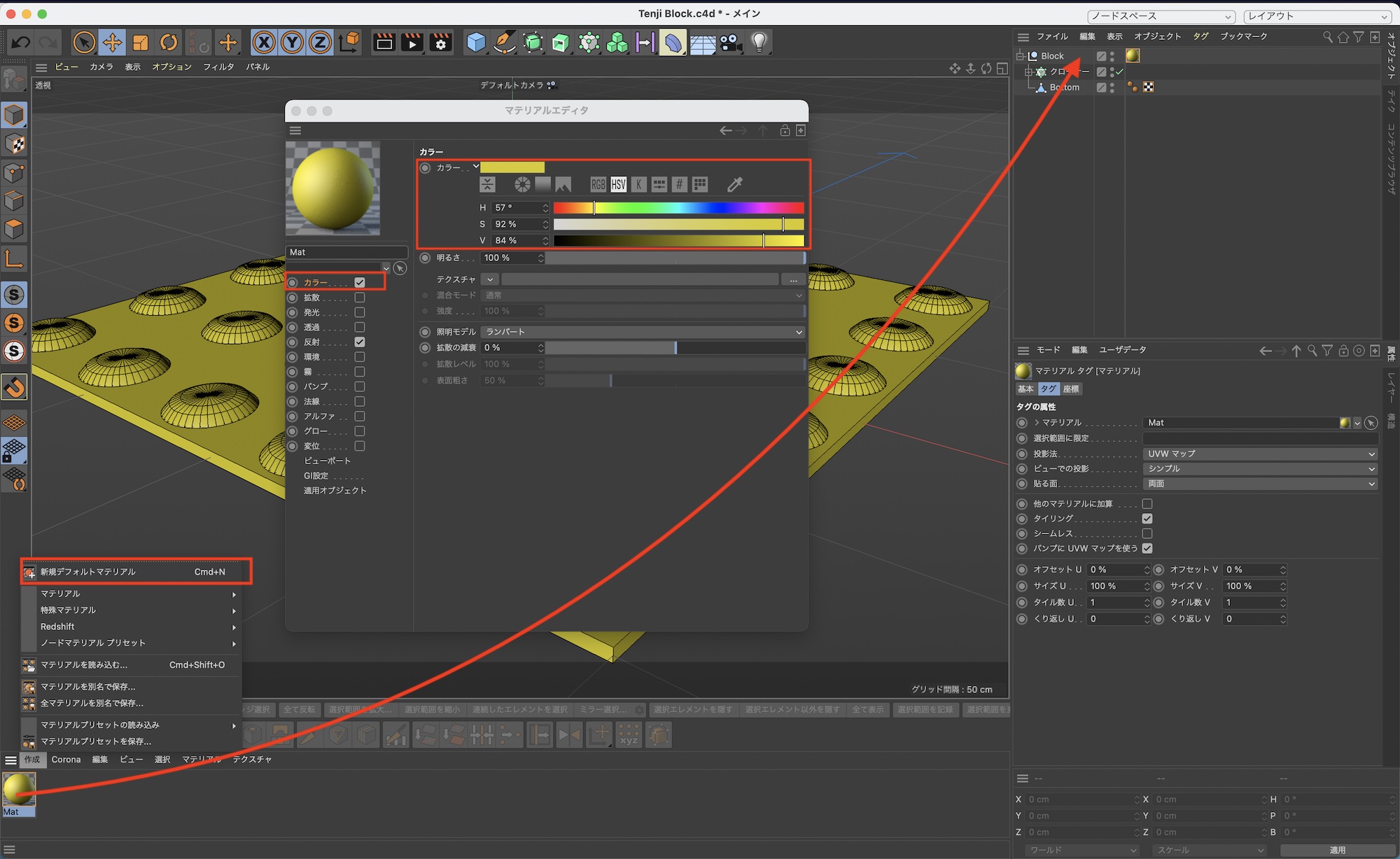Image resolution: width=1400 pixels, height=859 pixels.
Task: Uncheck the タイリング option
Action: [x=1147, y=519]
